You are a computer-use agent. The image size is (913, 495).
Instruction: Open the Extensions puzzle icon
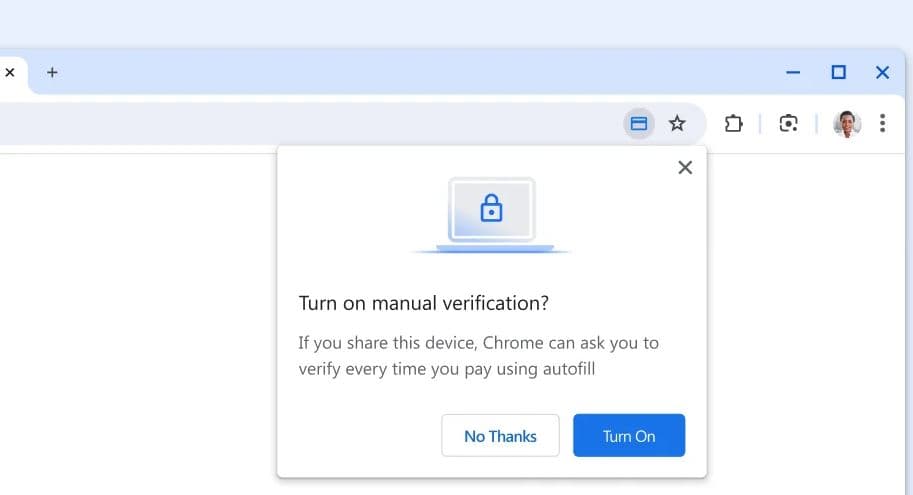[x=733, y=124]
